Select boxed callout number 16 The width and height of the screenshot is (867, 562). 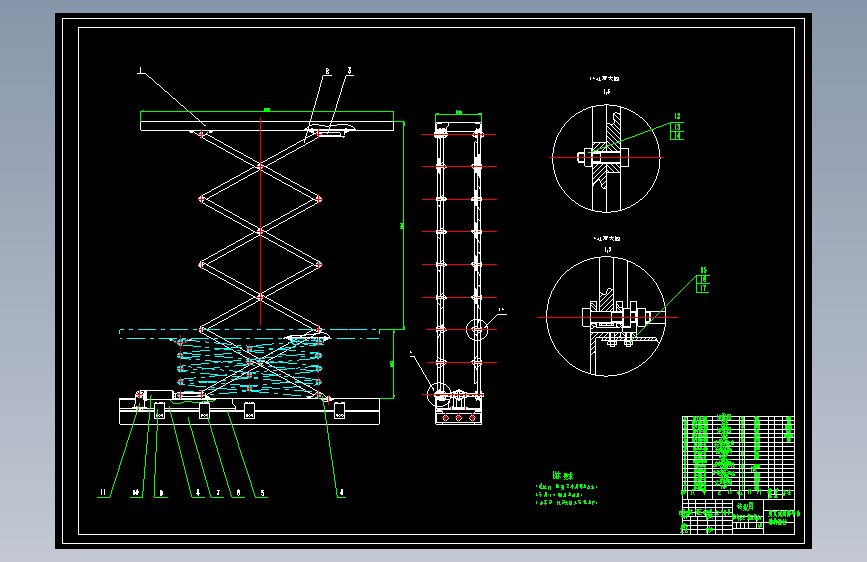pos(703,280)
